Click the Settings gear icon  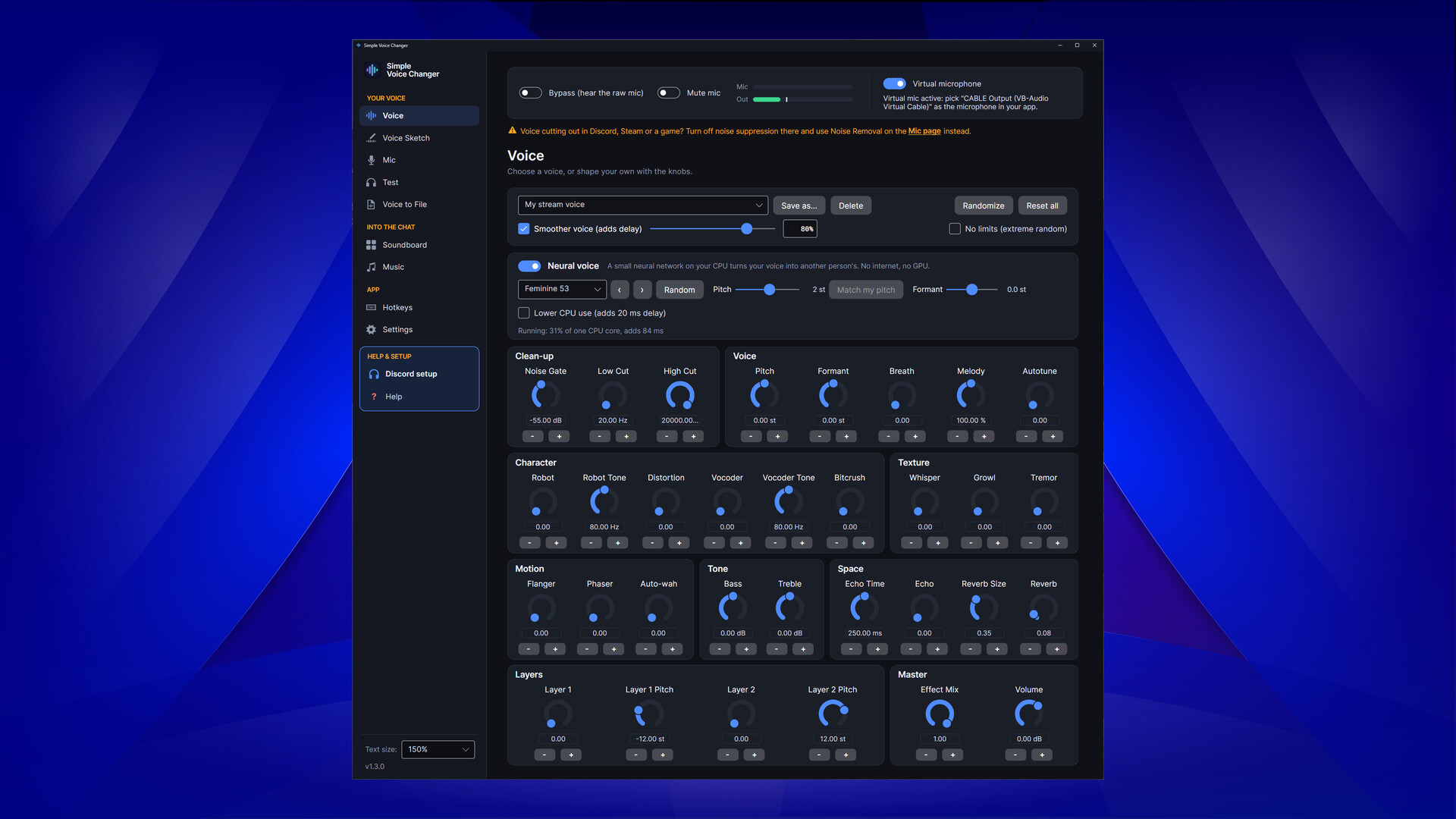pyautogui.click(x=371, y=330)
